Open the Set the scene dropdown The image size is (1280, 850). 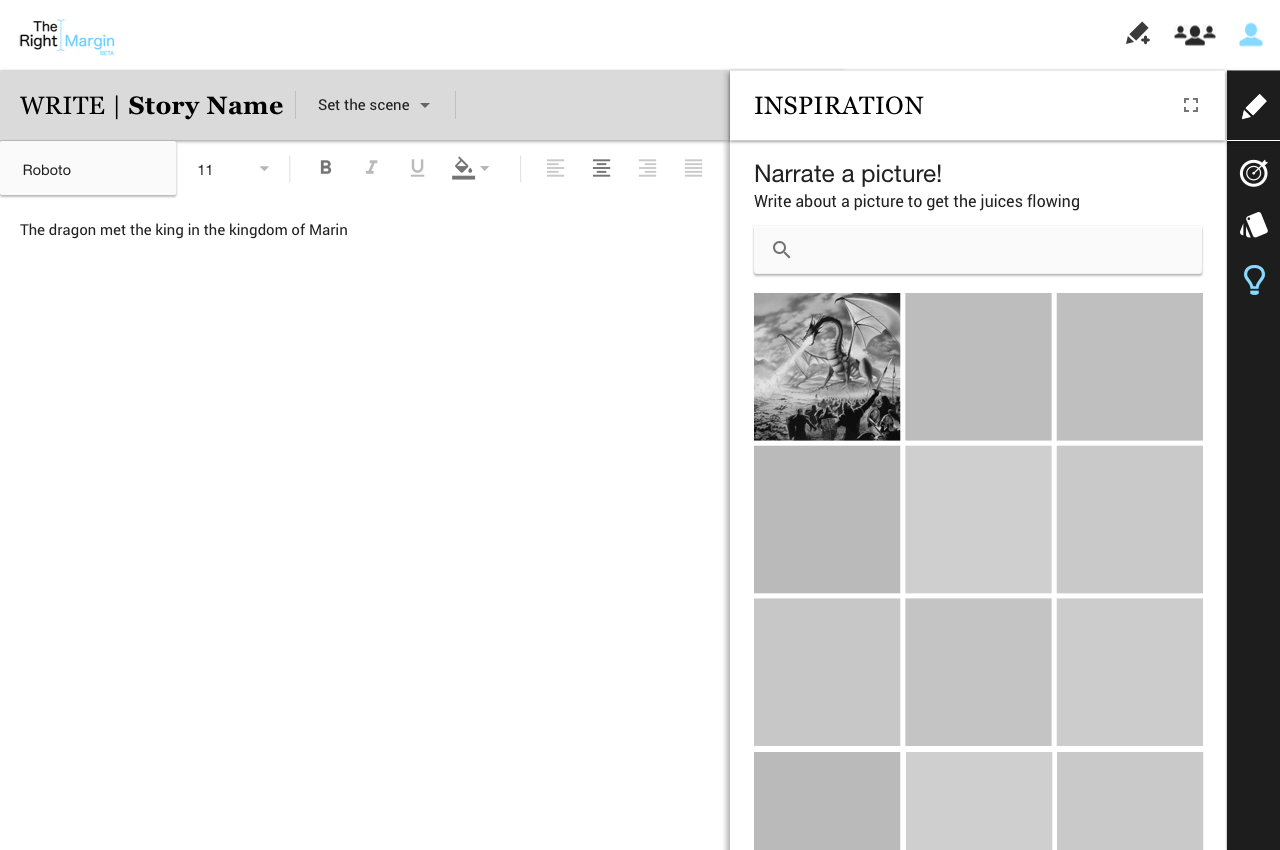click(x=374, y=105)
